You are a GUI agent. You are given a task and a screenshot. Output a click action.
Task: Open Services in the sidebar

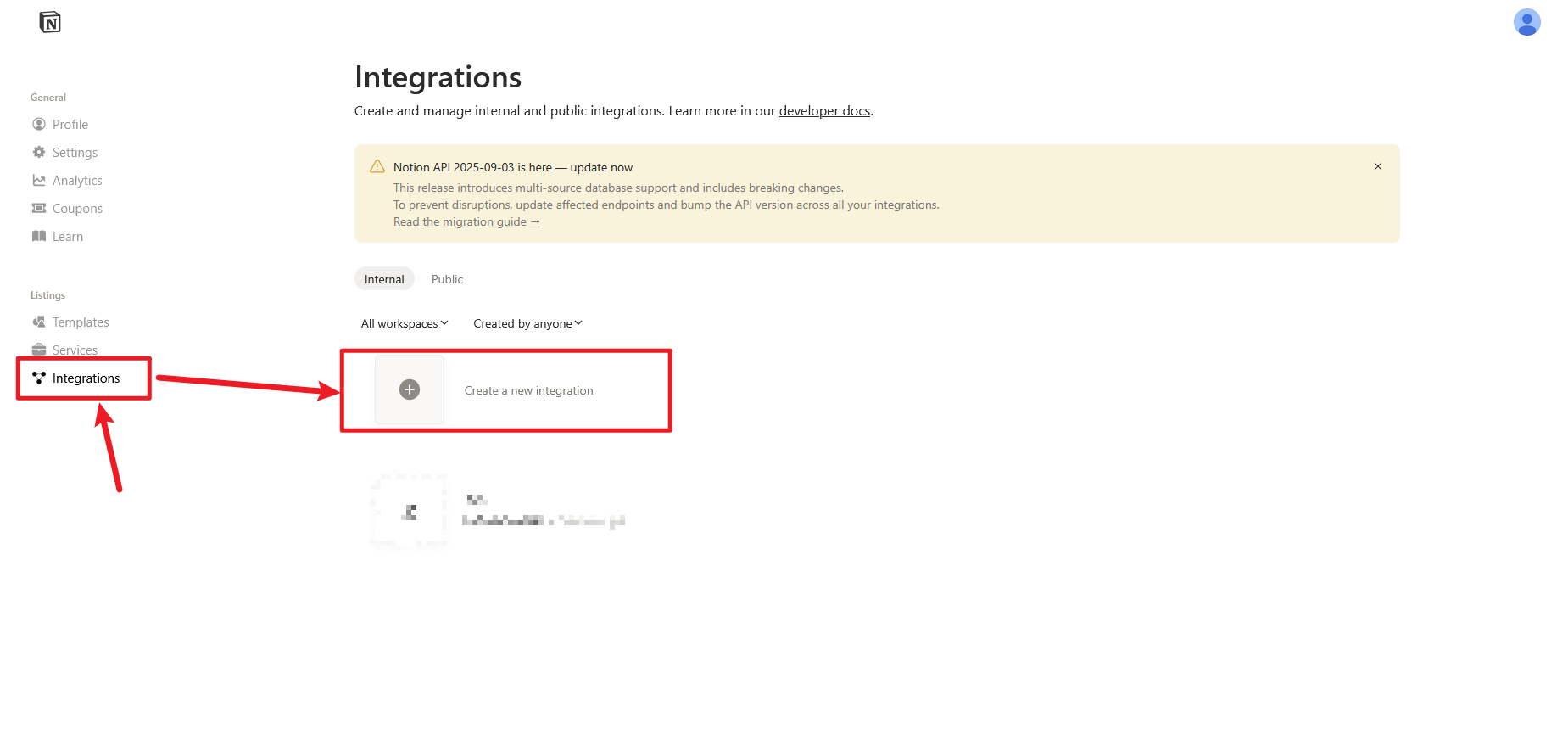point(75,350)
